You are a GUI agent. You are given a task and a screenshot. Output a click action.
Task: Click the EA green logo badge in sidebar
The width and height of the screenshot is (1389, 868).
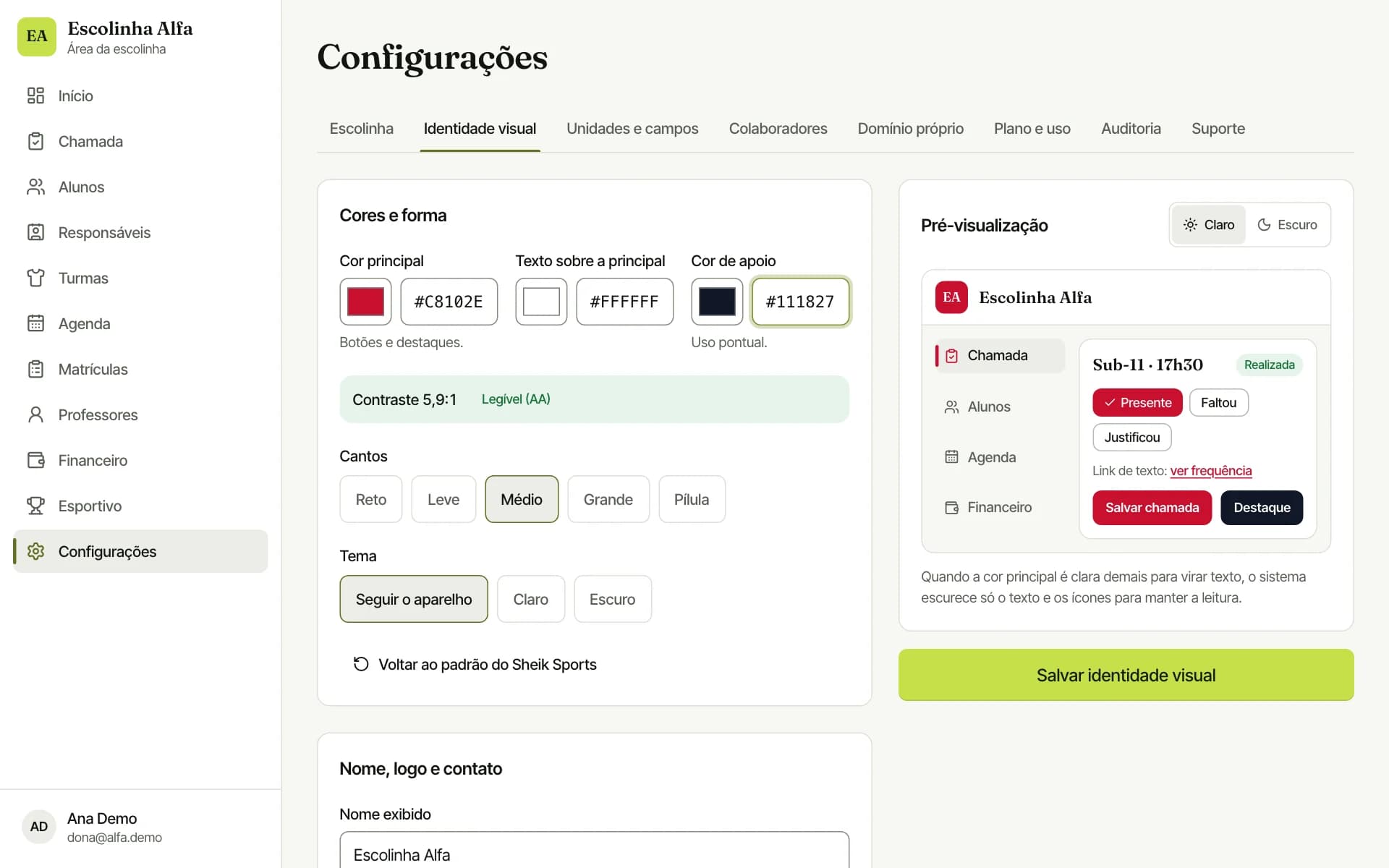(37, 37)
